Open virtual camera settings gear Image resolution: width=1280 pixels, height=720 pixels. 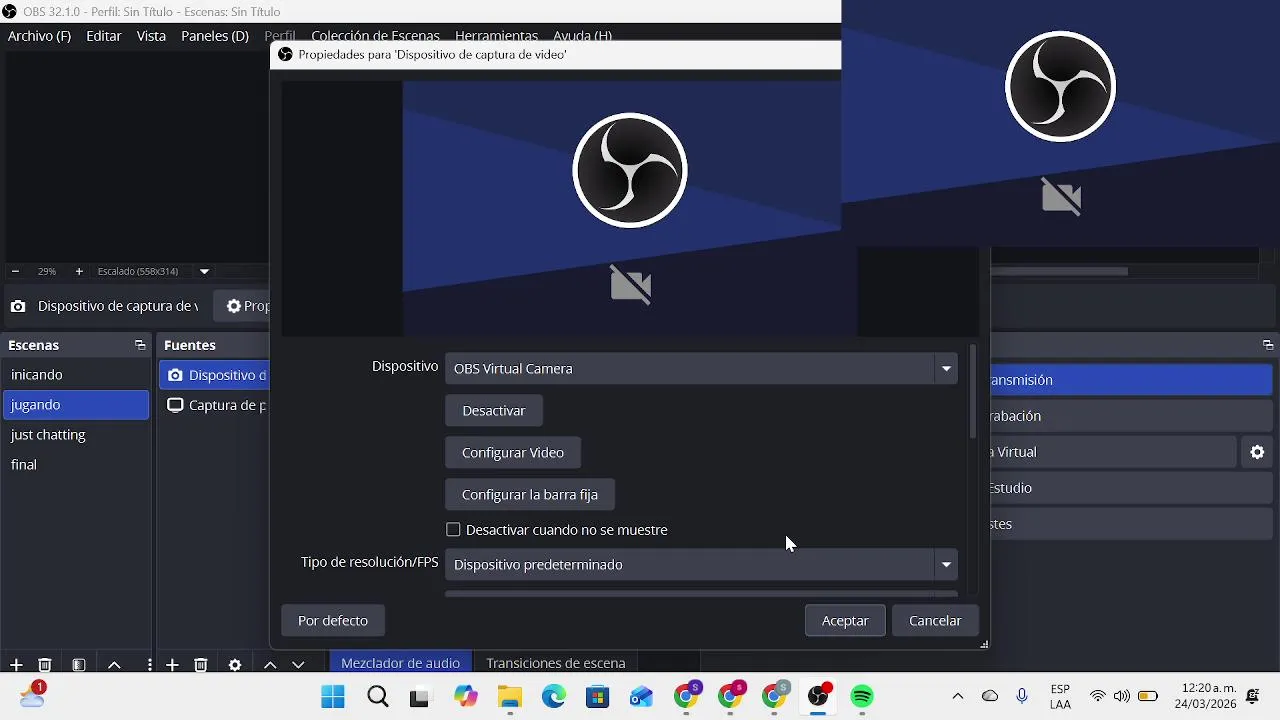(x=1257, y=452)
